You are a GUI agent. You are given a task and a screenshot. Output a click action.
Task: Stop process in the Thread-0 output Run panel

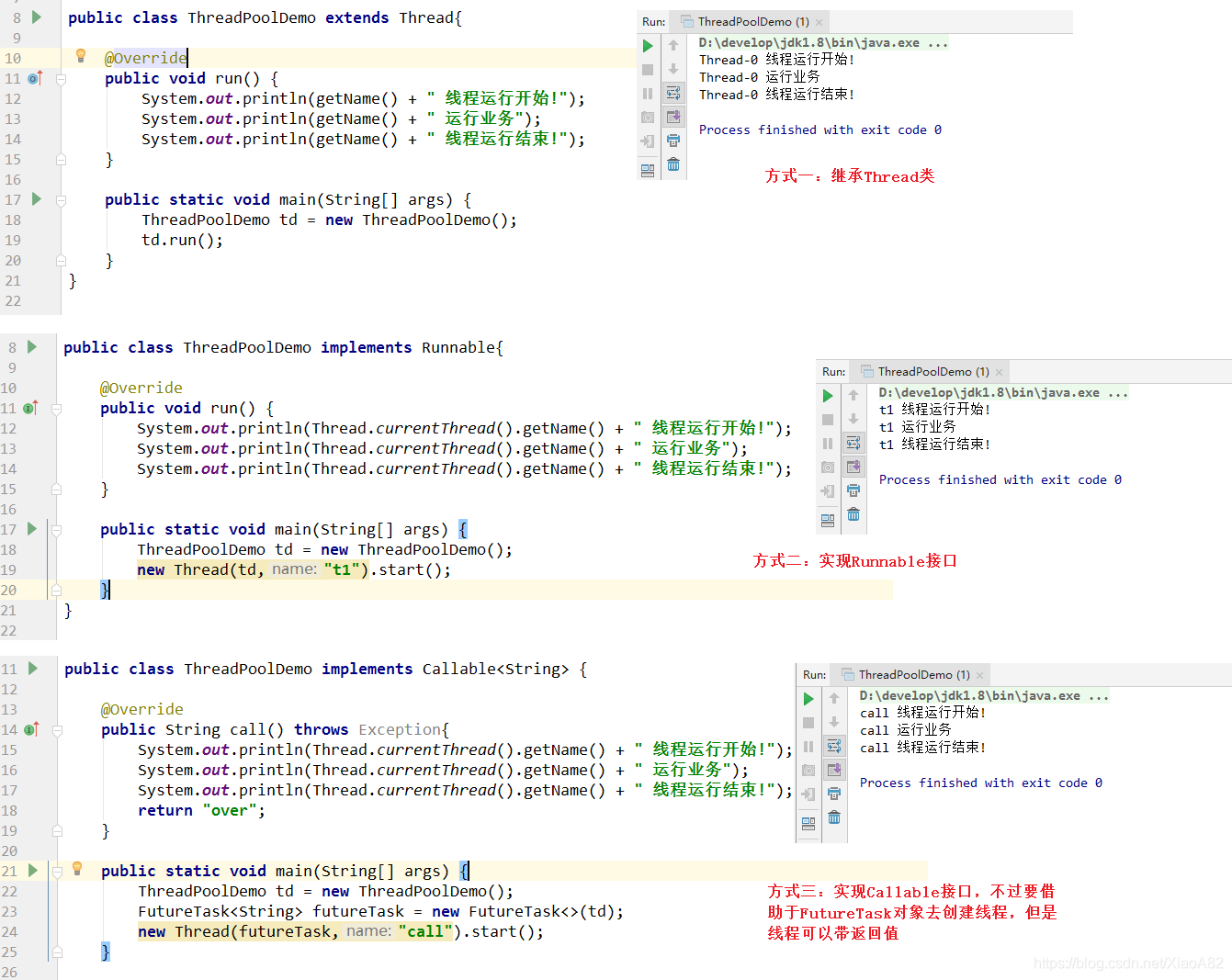tap(648, 70)
